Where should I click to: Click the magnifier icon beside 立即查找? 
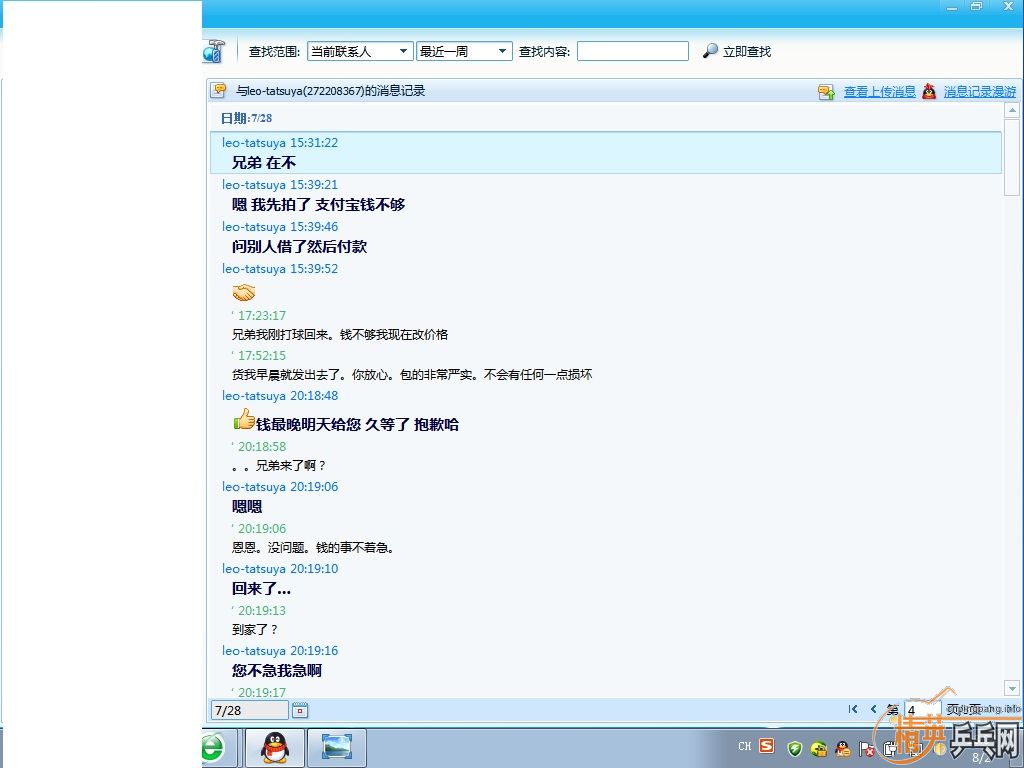pyautogui.click(x=710, y=51)
